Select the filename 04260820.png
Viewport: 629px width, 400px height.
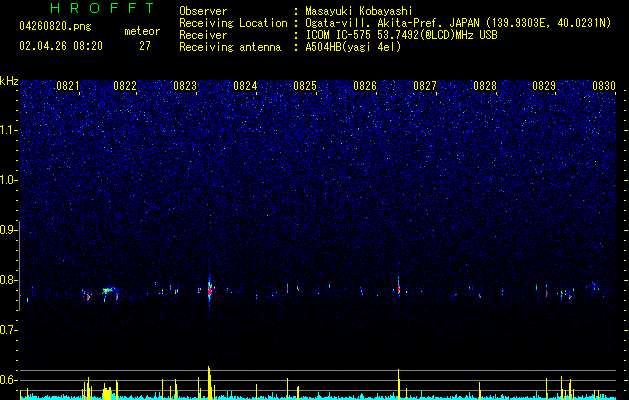point(55,27)
